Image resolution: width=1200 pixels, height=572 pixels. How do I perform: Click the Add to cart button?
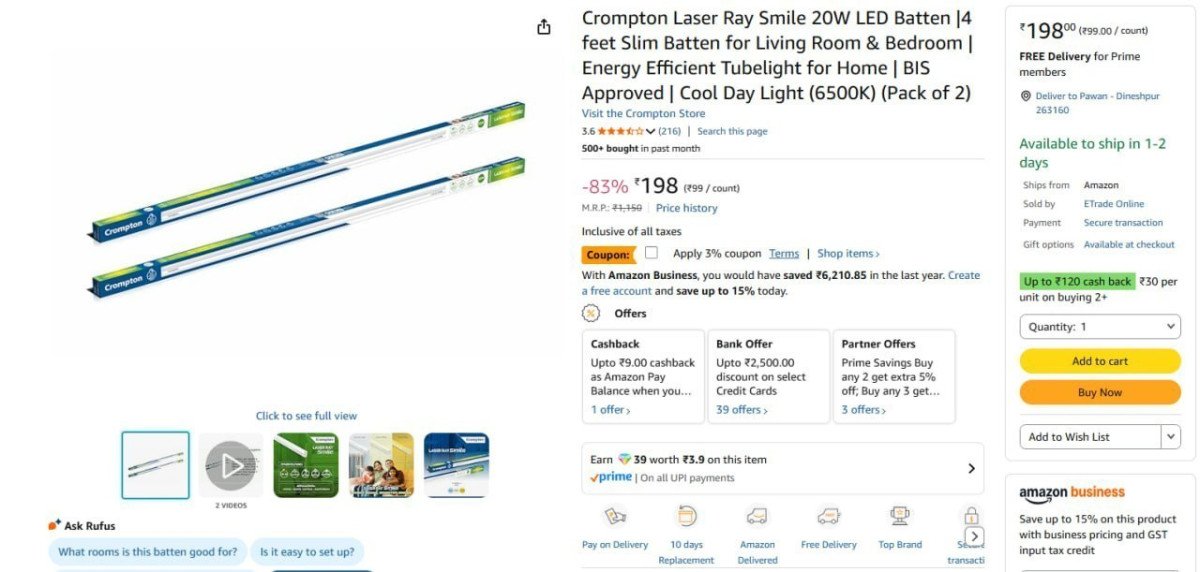[x=1100, y=361]
